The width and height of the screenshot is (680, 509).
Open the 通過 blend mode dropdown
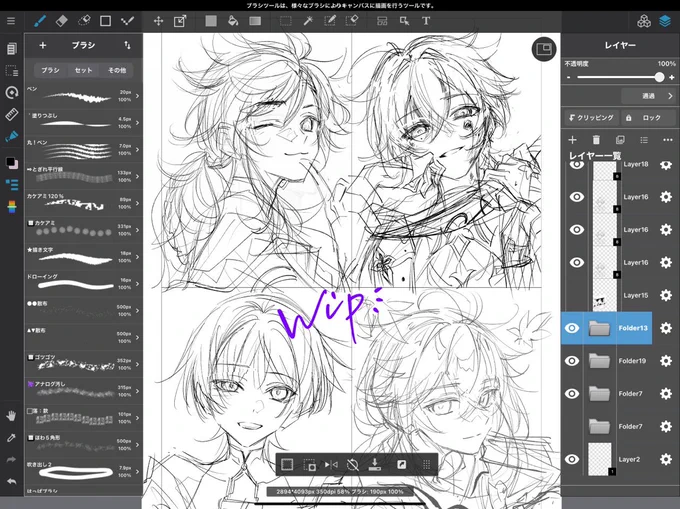coord(648,96)
